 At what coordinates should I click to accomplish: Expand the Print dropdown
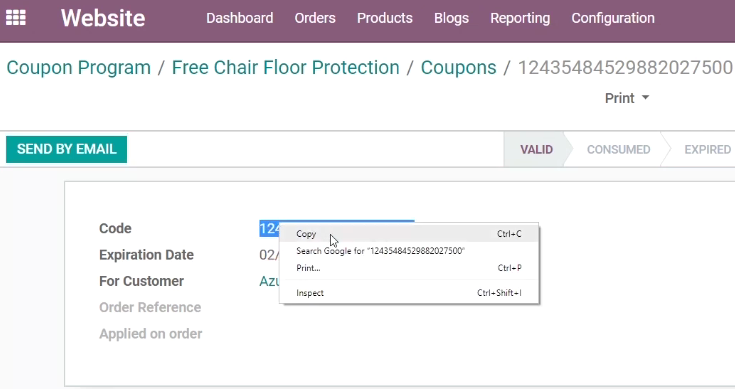tap(627, 98)
